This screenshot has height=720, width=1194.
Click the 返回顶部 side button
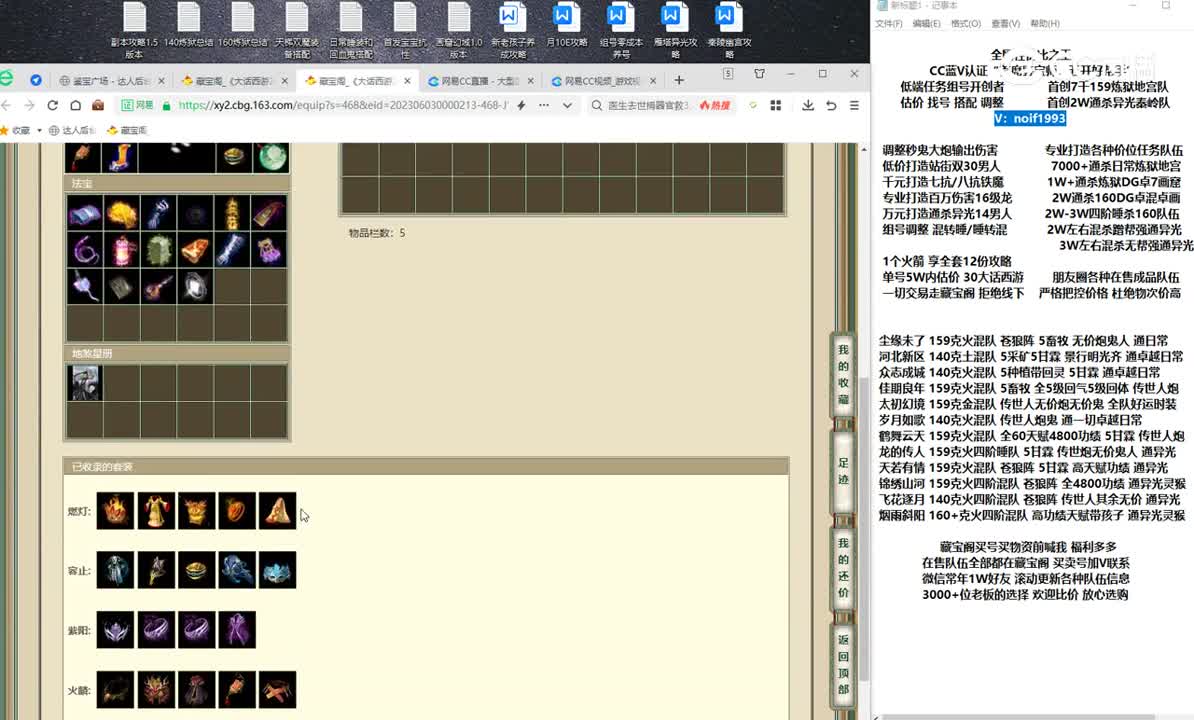click(843, 664)
